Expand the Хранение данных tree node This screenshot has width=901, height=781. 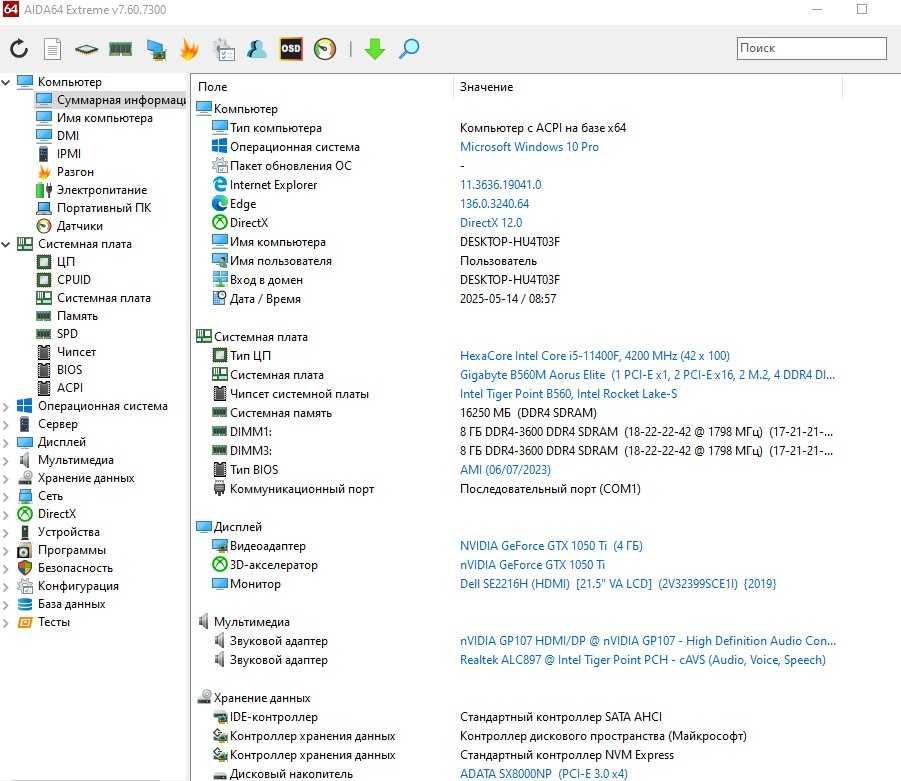[6, 478]
